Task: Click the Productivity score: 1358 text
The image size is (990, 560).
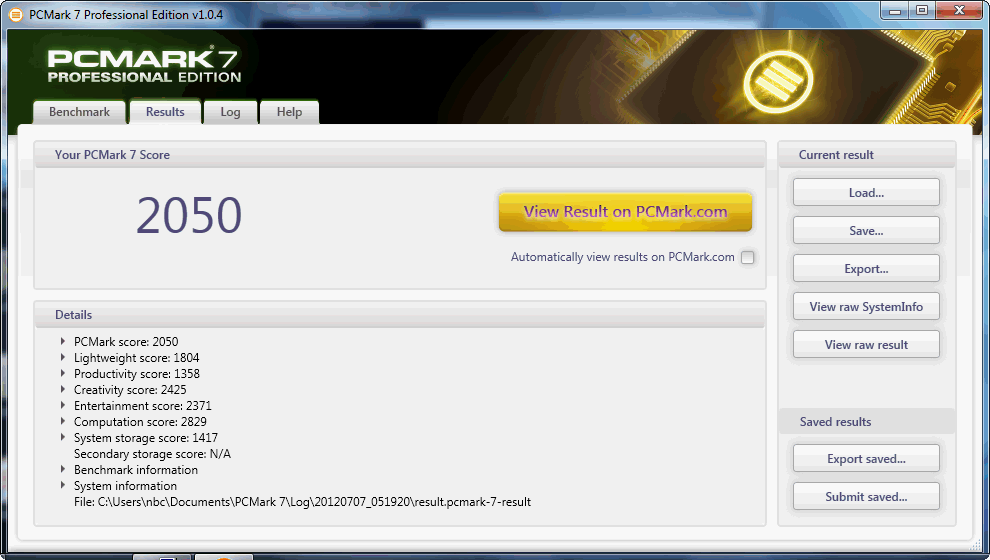Action: 136,374
